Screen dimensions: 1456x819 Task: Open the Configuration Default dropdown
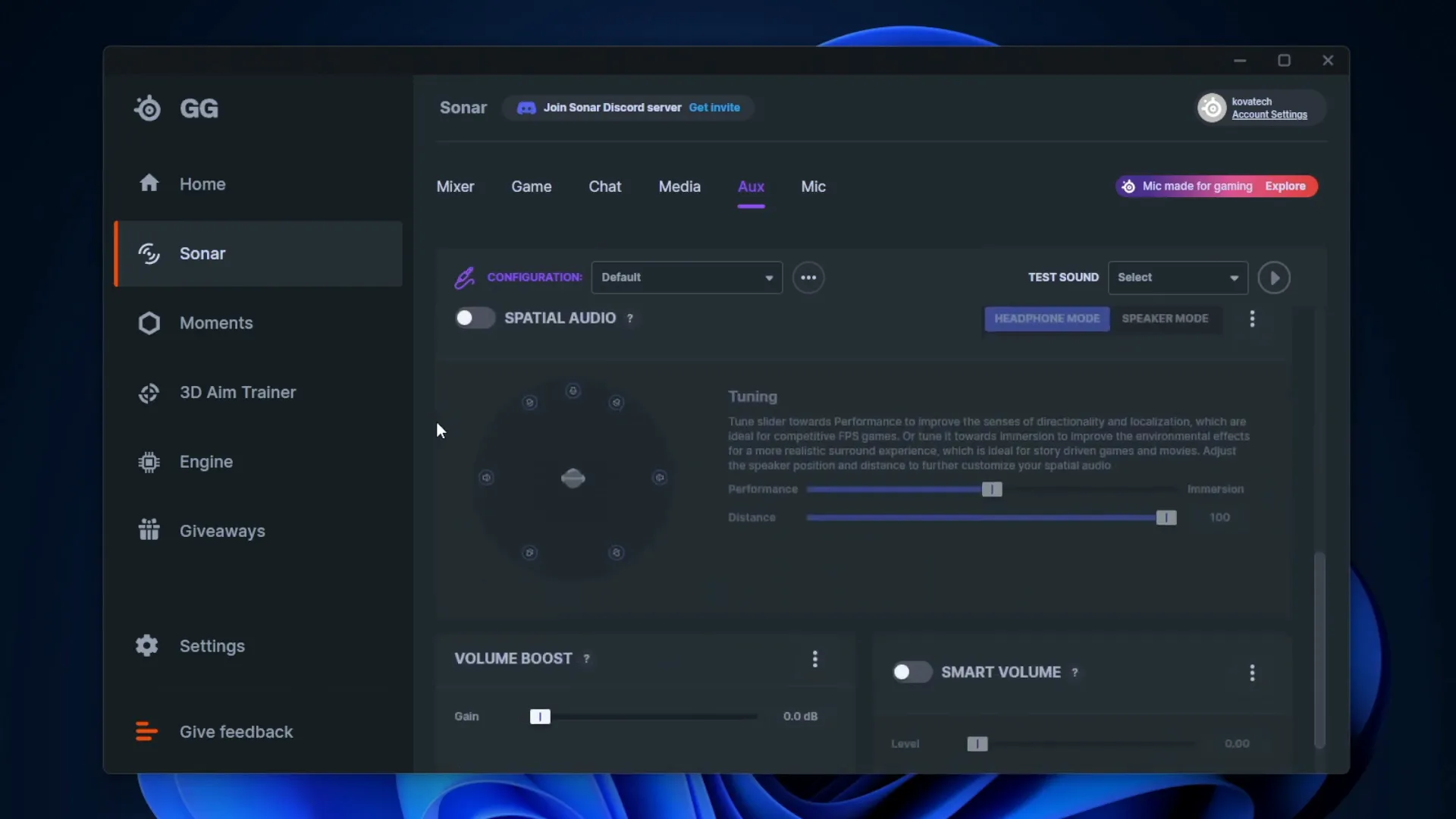[x=686, y=278]
